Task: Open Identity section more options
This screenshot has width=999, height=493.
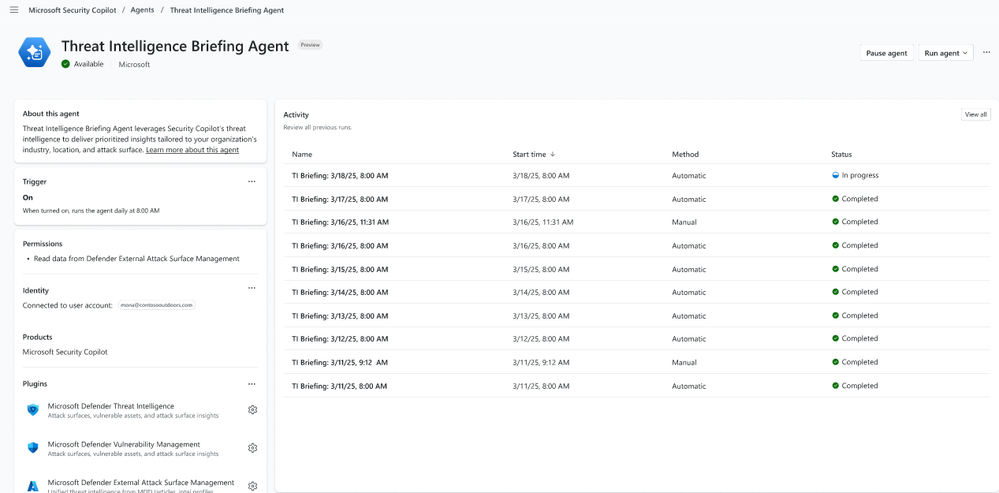Action: (x=252, y=288)
